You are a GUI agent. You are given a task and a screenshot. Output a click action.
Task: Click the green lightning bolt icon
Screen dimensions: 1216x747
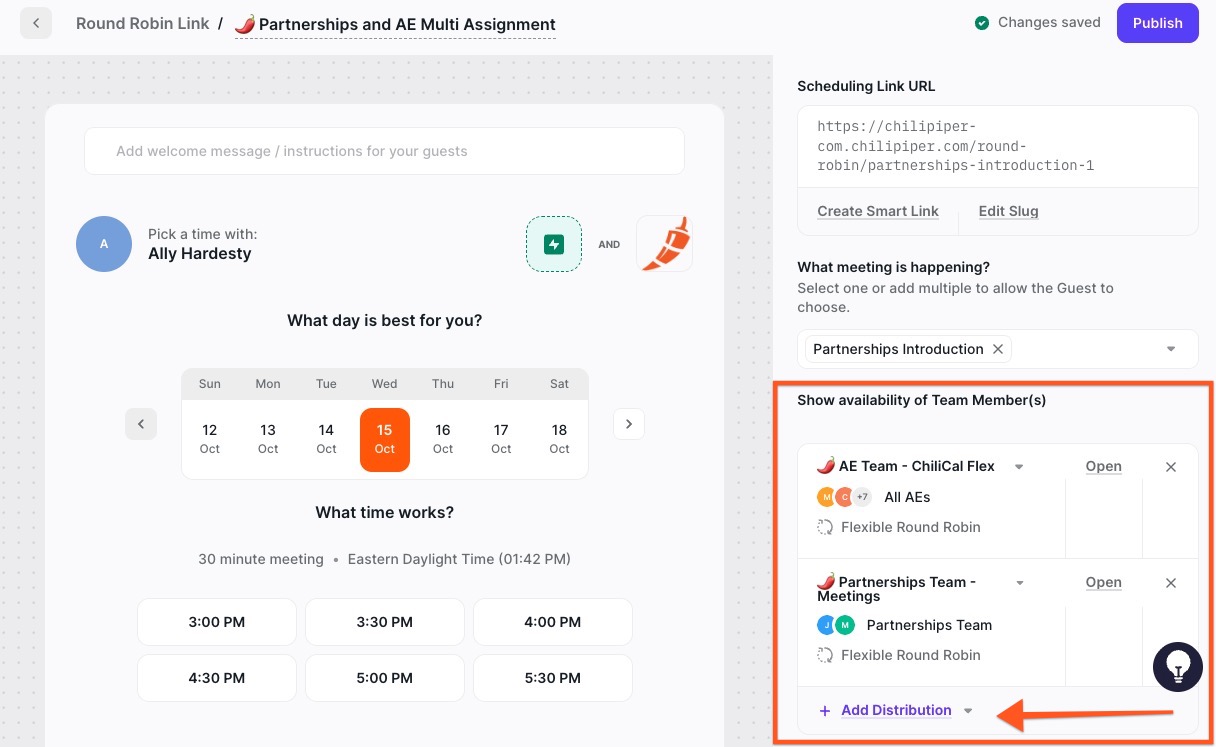click(x=554, y=244)
